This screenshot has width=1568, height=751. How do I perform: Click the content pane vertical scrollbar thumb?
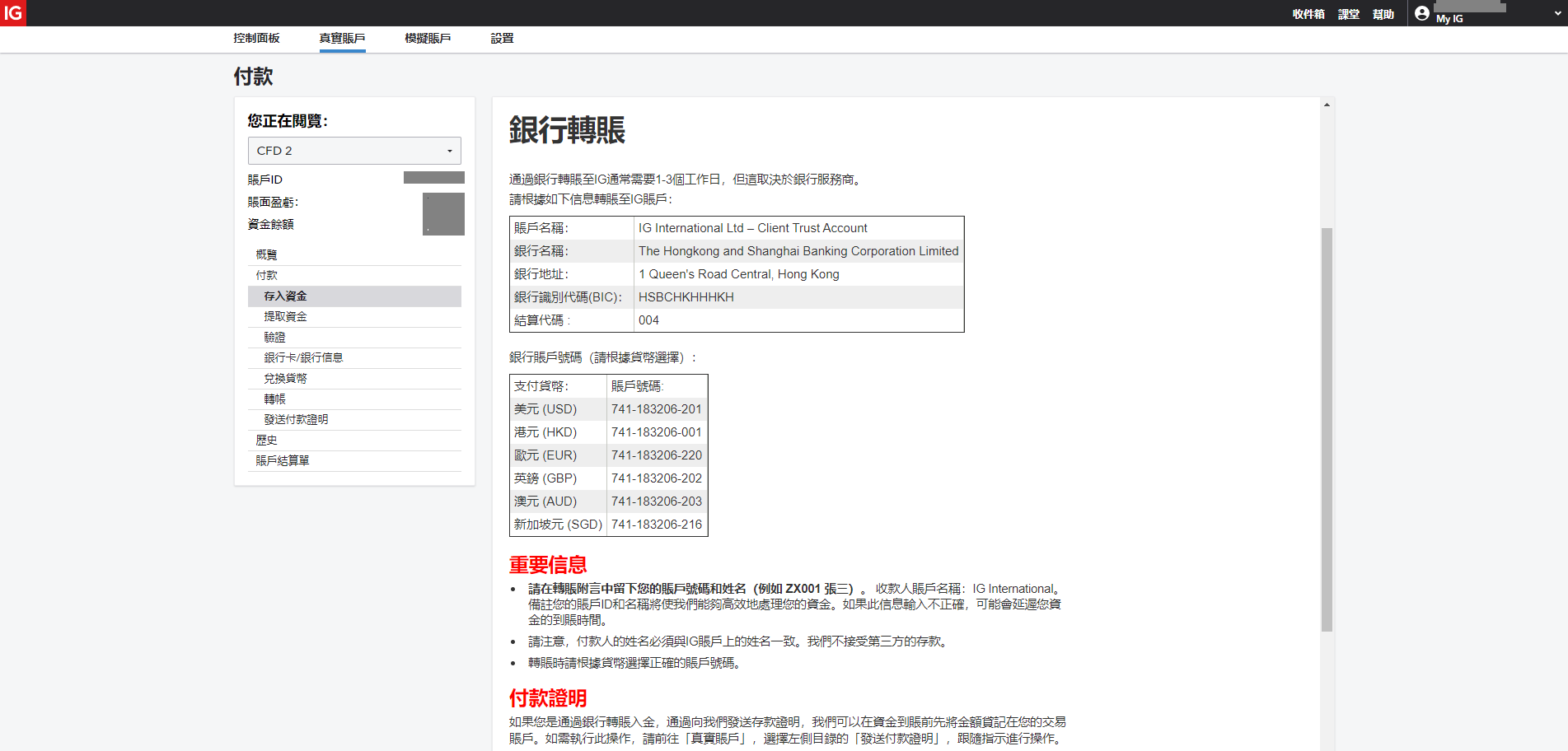[x=1327, y=429]
